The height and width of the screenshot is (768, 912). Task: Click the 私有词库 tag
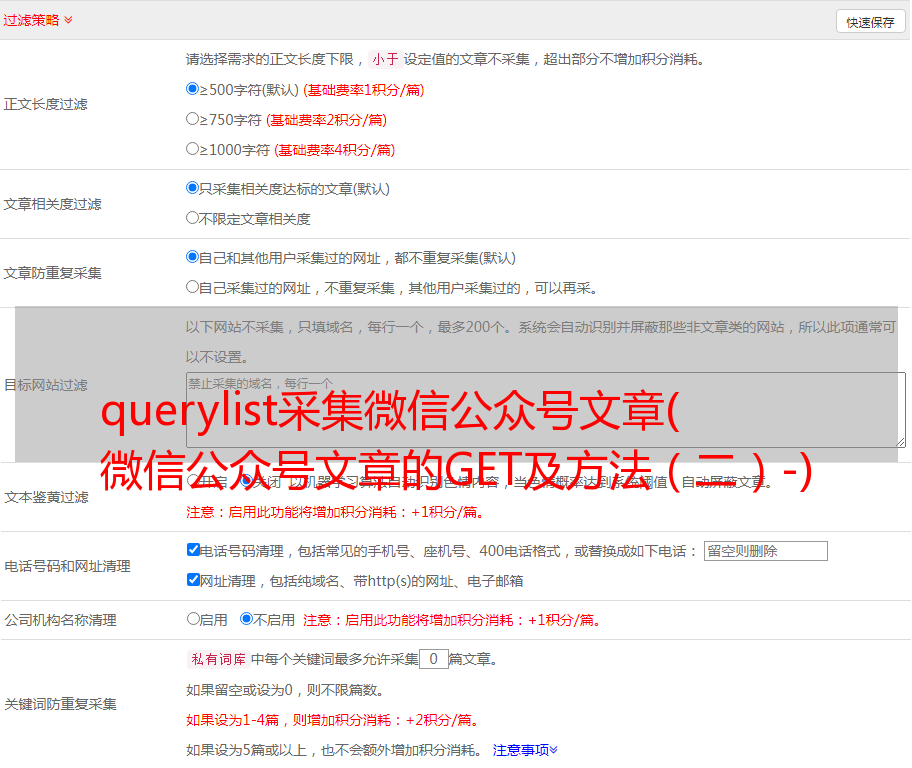point(219,659)
